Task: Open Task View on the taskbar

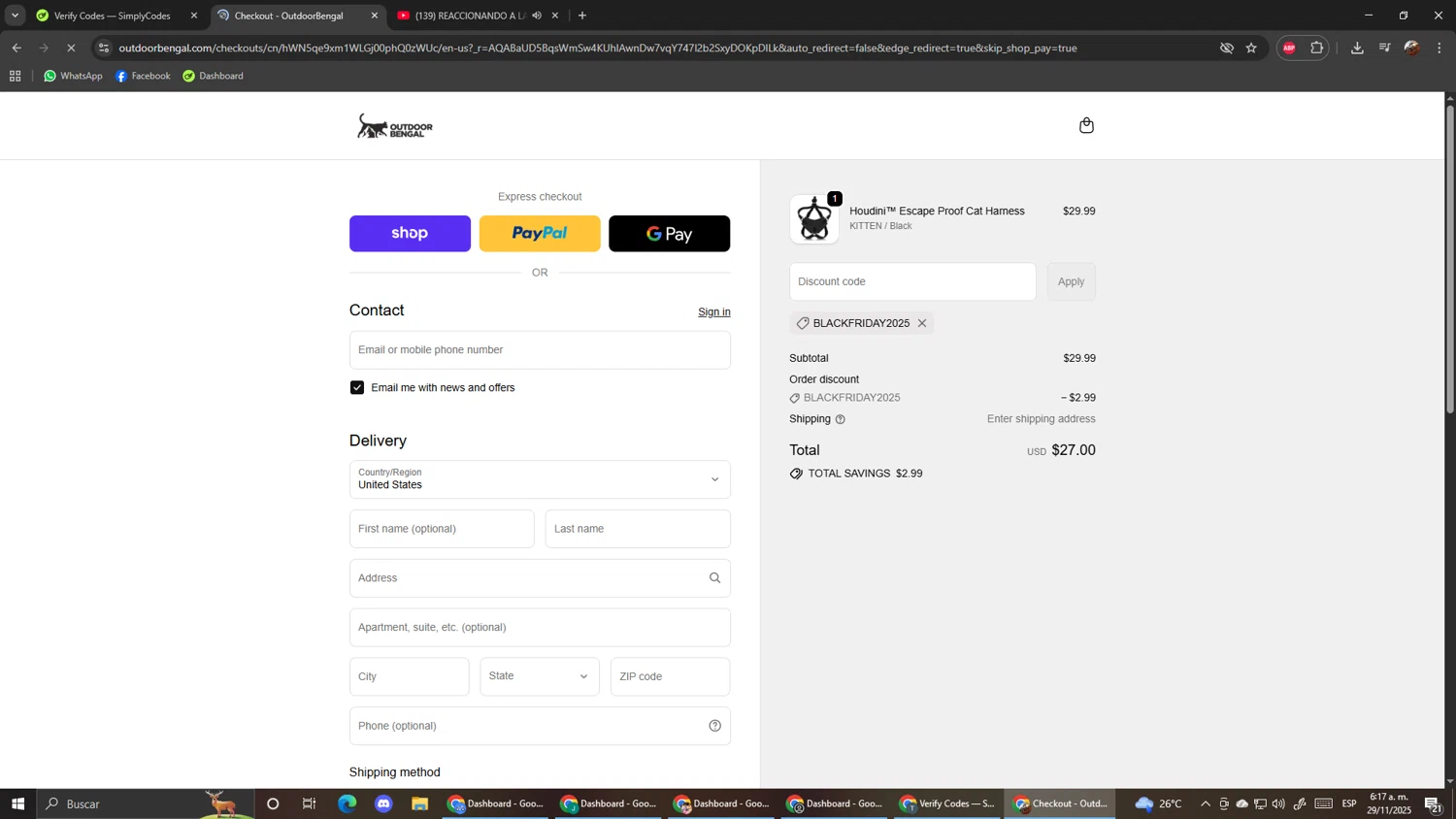Action: click(x=310, y=803)
